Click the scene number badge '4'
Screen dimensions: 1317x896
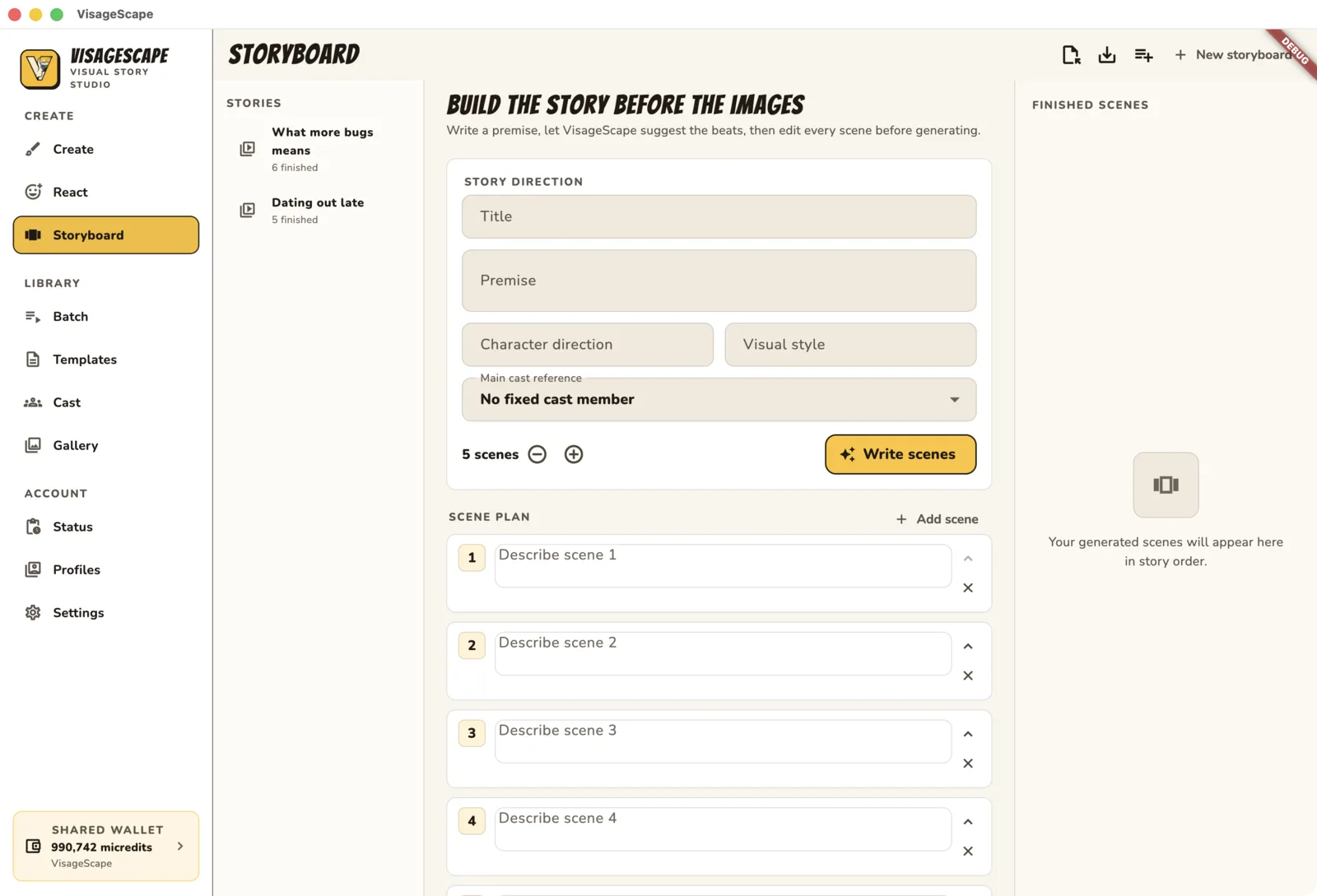[x=472, y=821]
